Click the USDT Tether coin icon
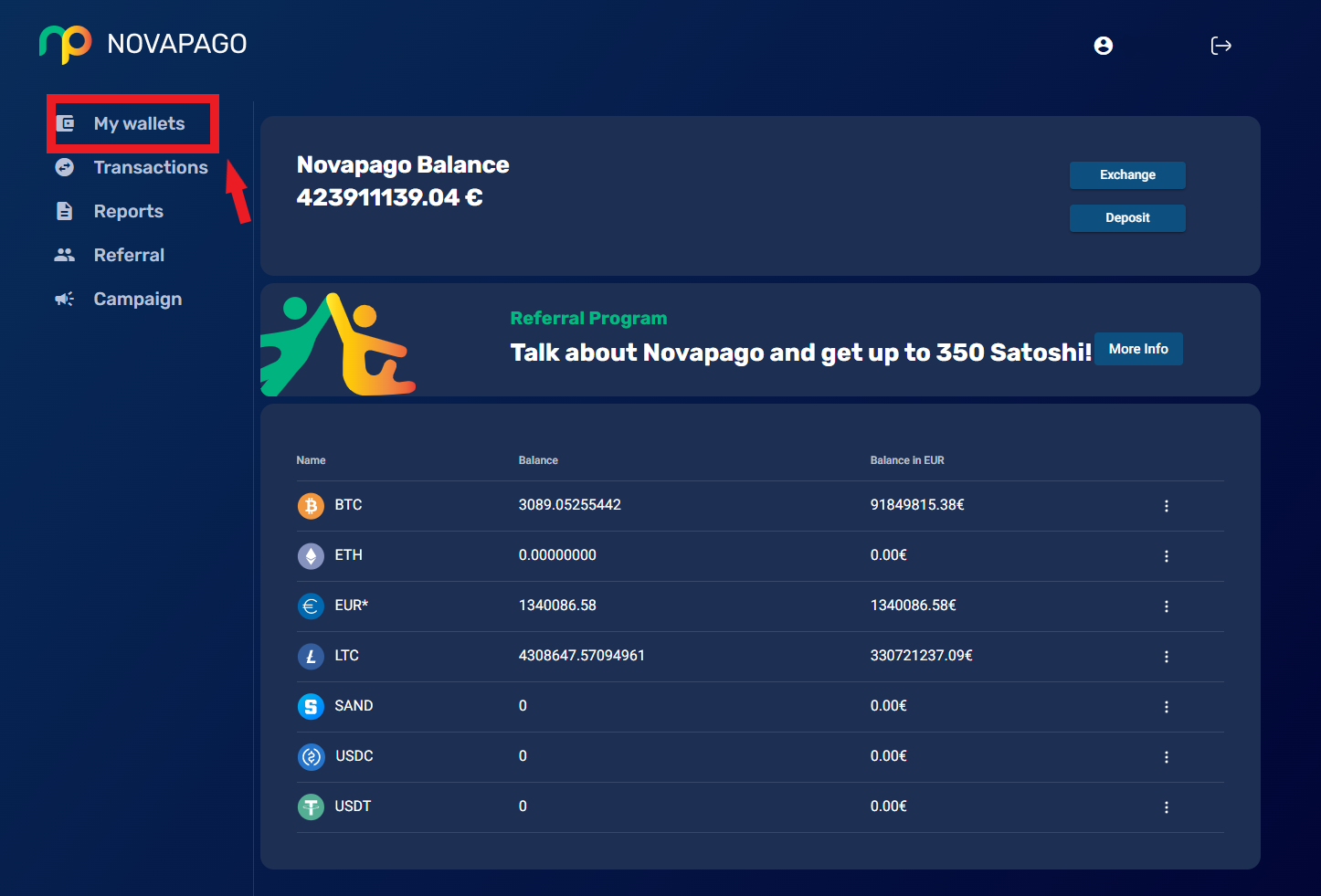 (x=311, y=806)
